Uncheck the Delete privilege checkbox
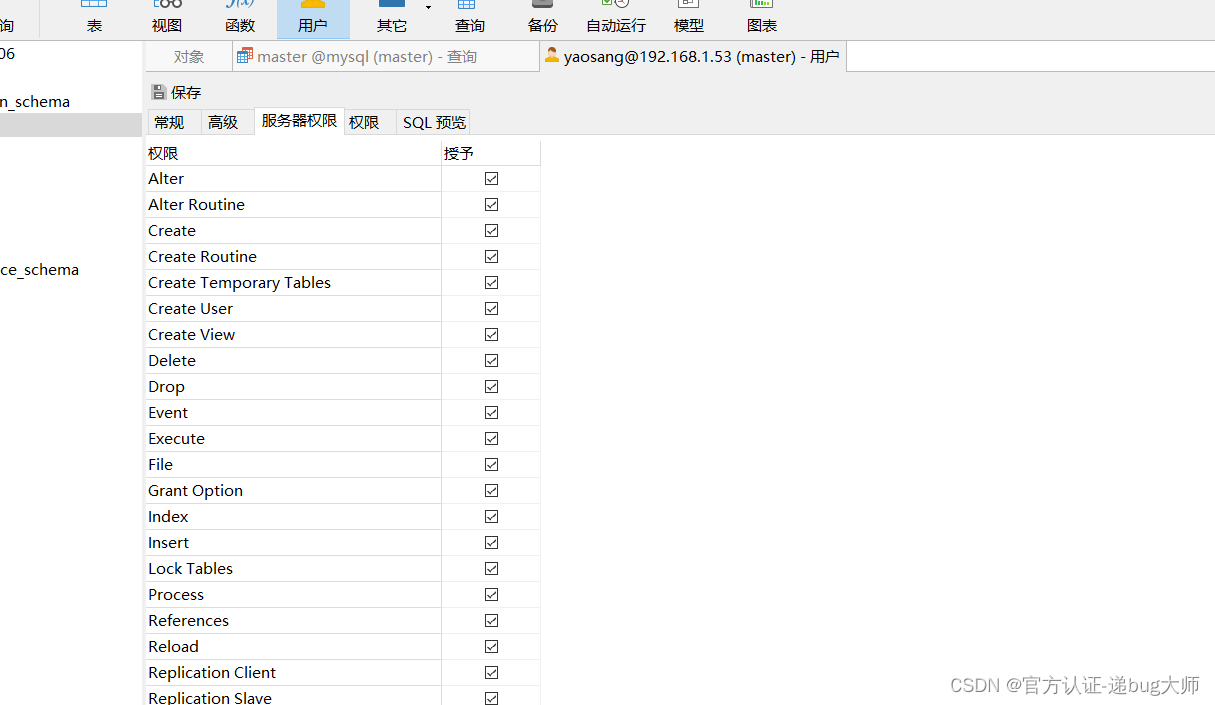This screenshot has height=705, width=1215. pos(491,361)
